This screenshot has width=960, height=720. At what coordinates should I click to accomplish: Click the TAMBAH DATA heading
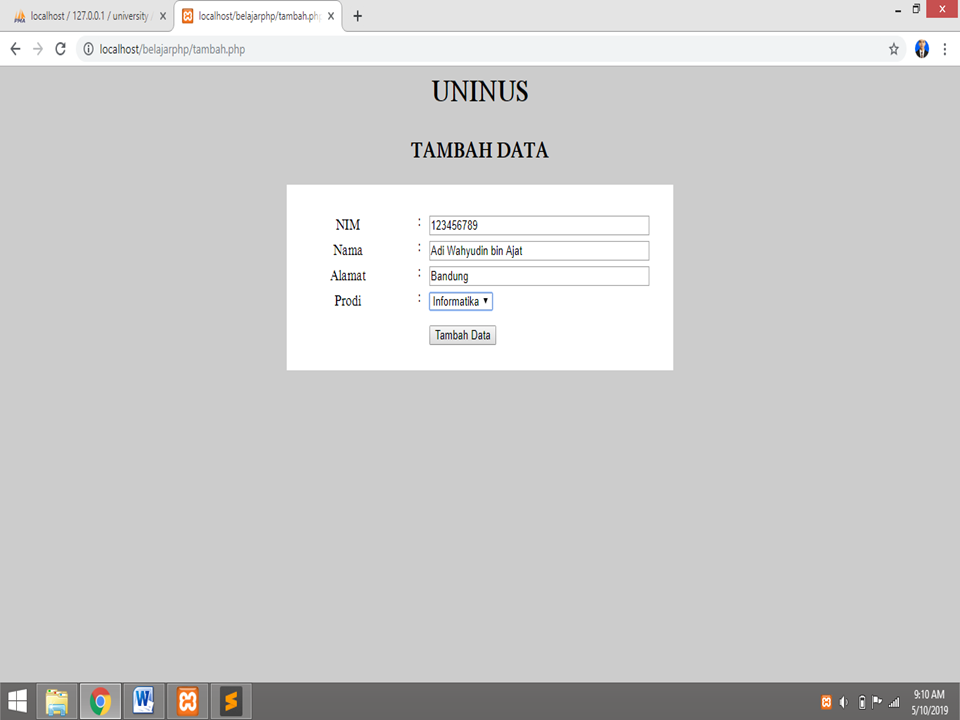tap(479, 150)
